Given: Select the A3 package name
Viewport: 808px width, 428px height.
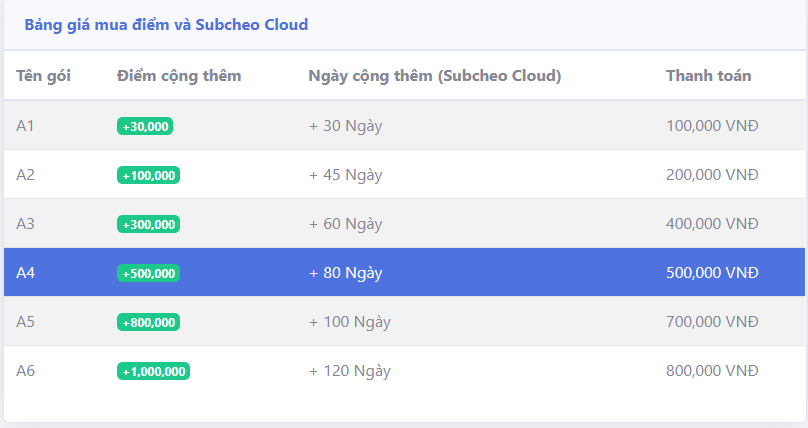Looking at the screenshot, I should pyautogui.click(x=25, y=224).
